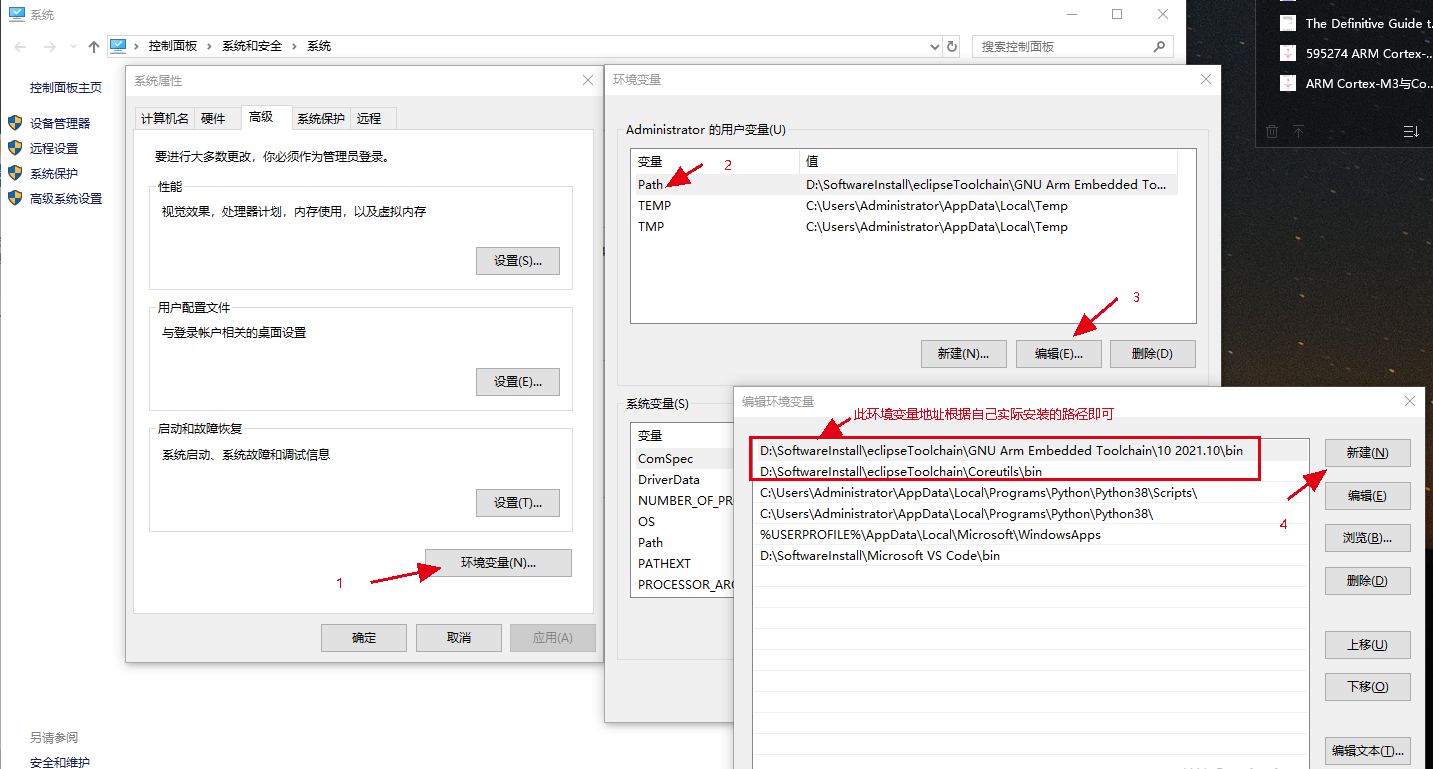Click the 编辑文本(T) button
The width and height of the screenshot is (1433, 769).
(x=1367, y=751)
